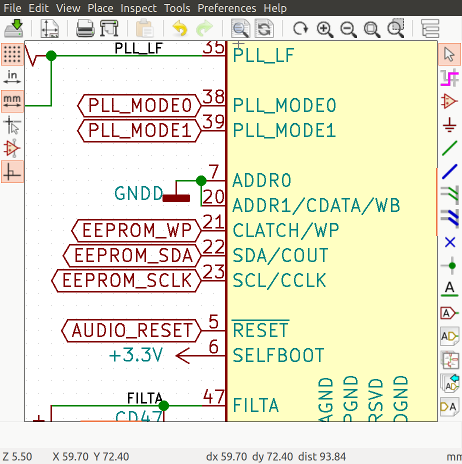
Task: Select the EEPROM_WP global label
Action: (x=137, y=231)
